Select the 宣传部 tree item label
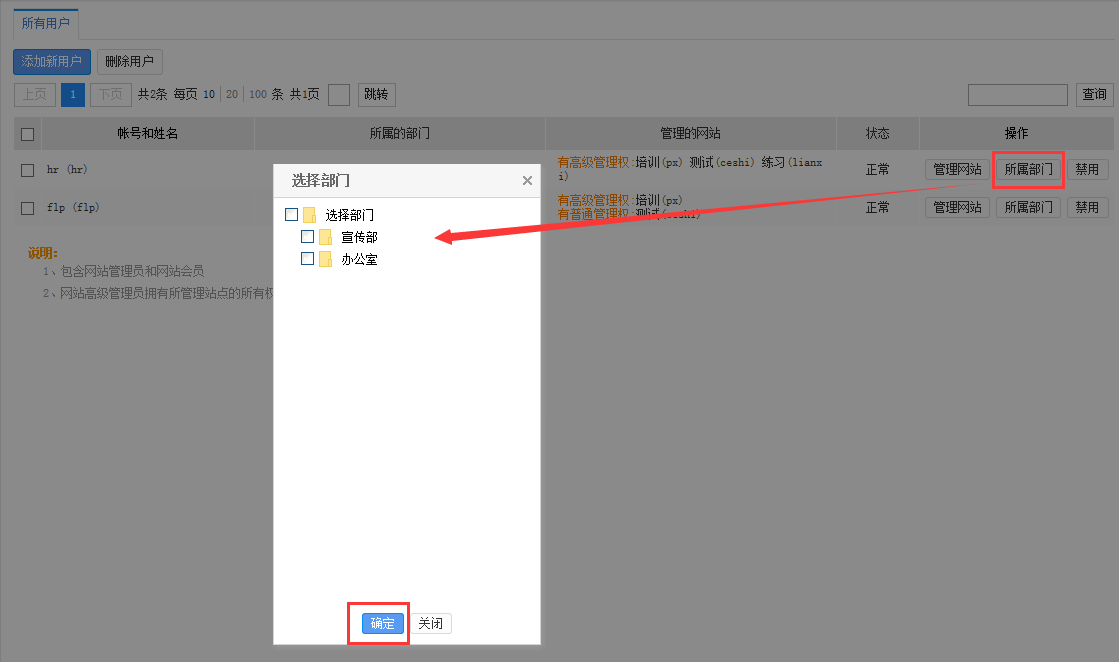1119x662 pixels. (359, 237)
